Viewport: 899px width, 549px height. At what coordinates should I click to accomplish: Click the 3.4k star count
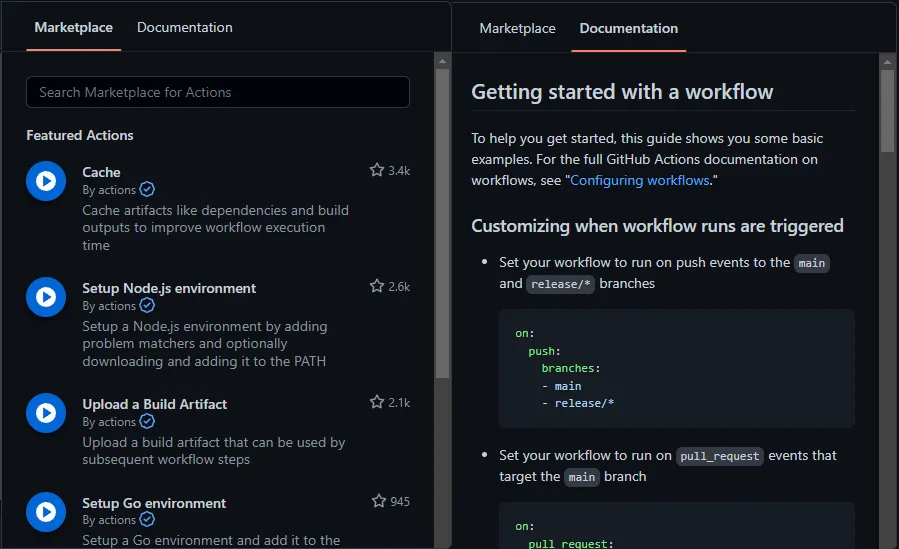coord(399,171)
